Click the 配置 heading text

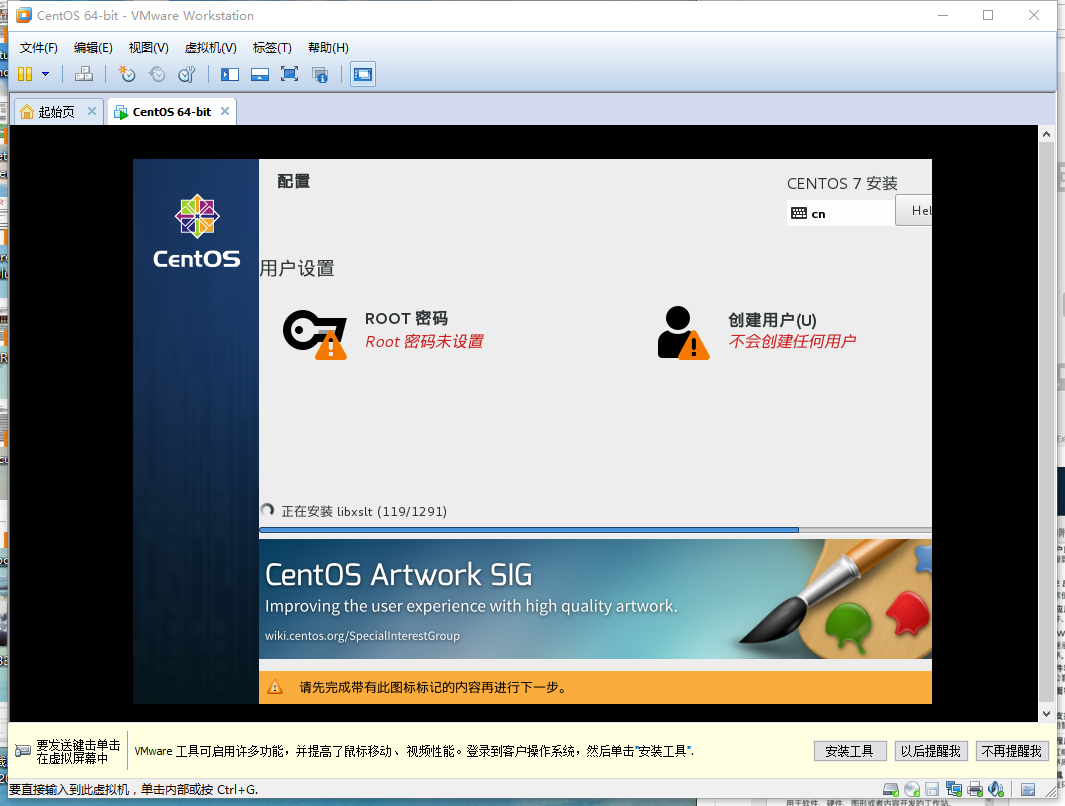(293, 181)
